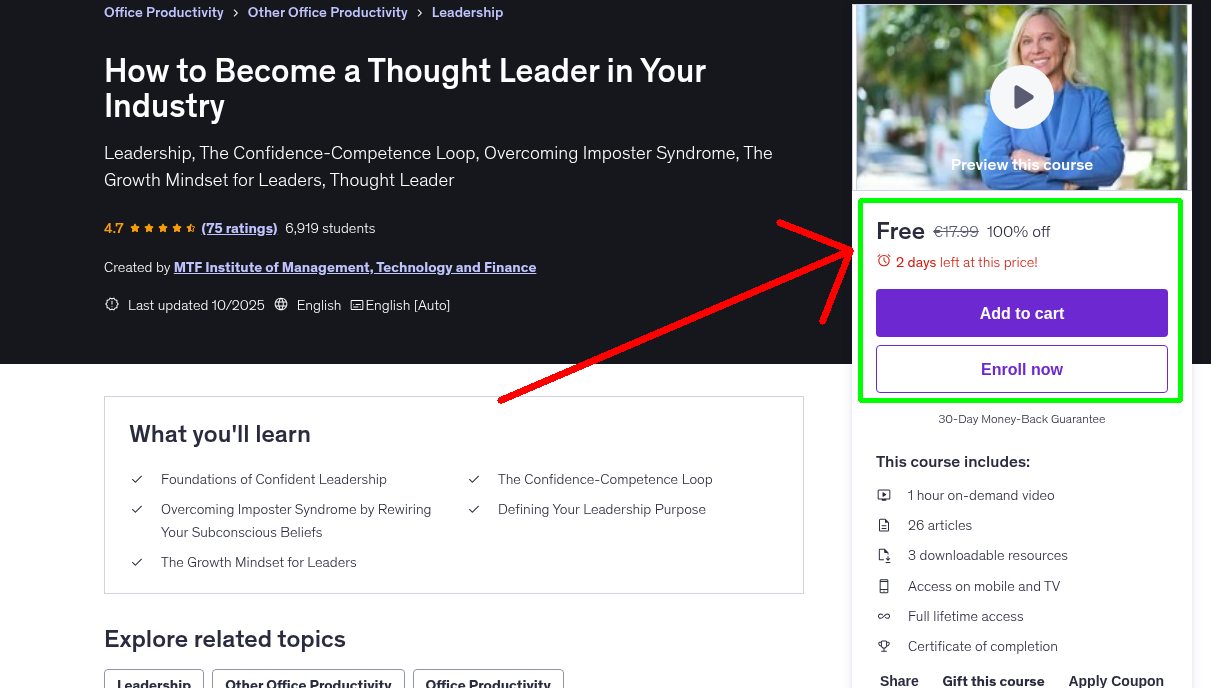Image resolution: width=1211 pixels, height=688 pixels.
Task: Click the globe icon next to English
Action: [281, 304]
